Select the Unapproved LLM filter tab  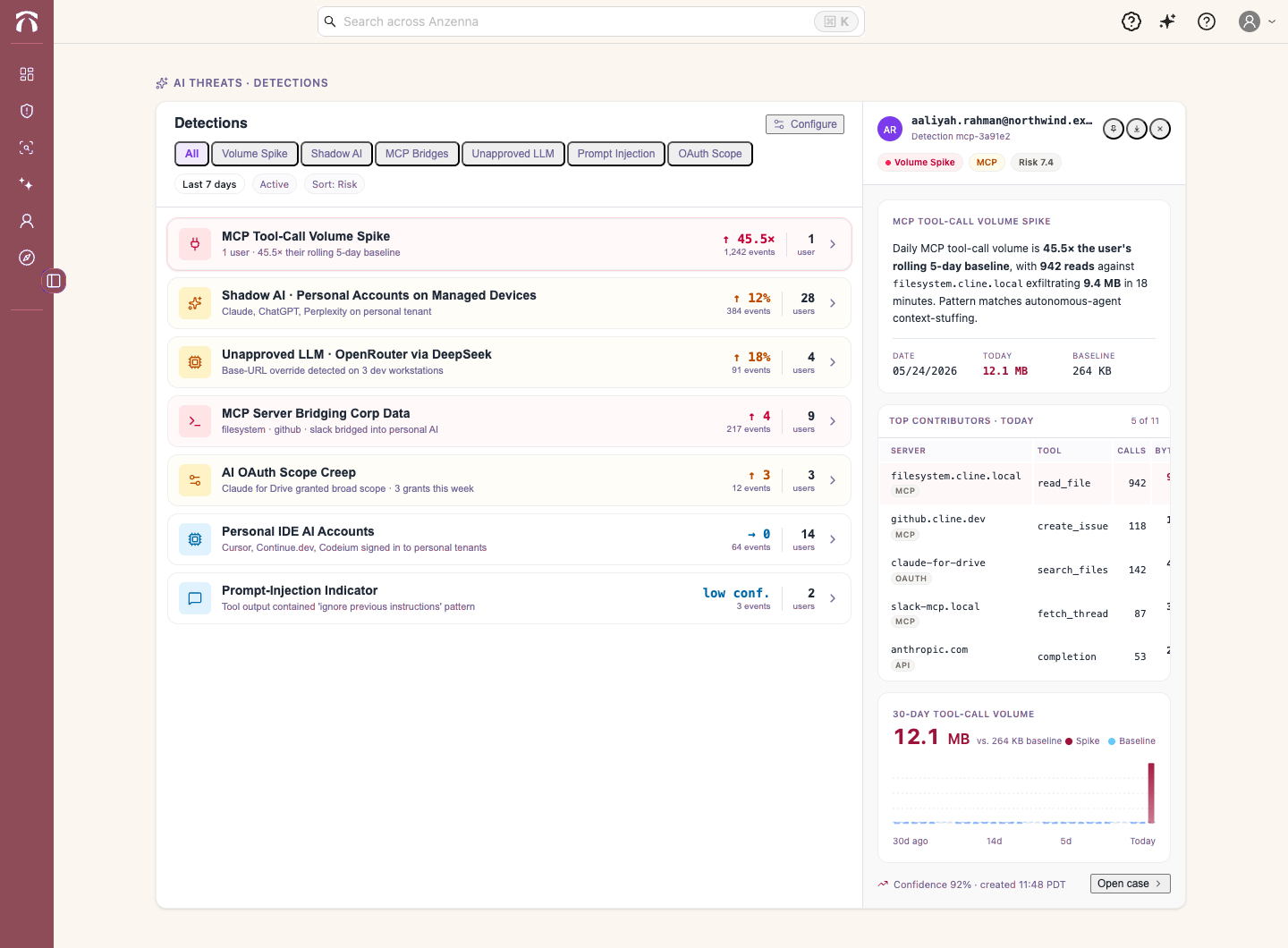pyautogui.click(x=513, y=154)
